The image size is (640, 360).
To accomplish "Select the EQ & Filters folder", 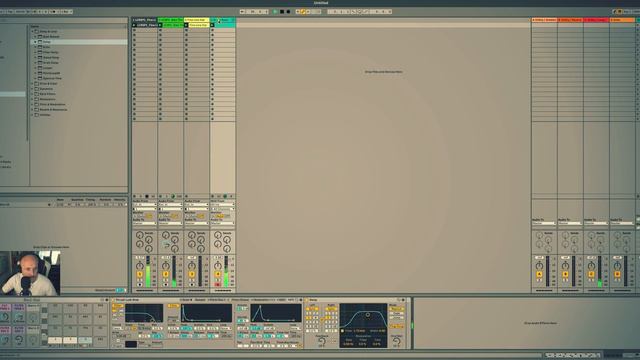I will click(x=47, y=94).
